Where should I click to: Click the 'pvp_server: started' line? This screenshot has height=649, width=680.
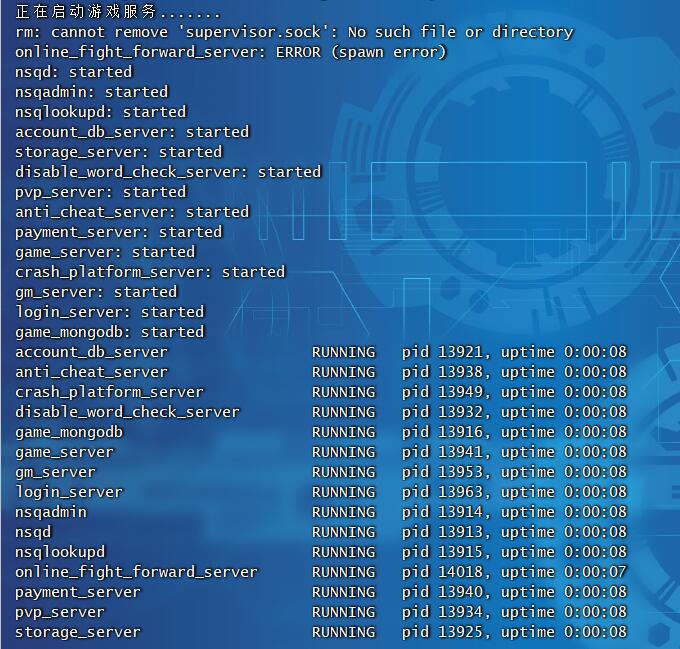[101, 192]
